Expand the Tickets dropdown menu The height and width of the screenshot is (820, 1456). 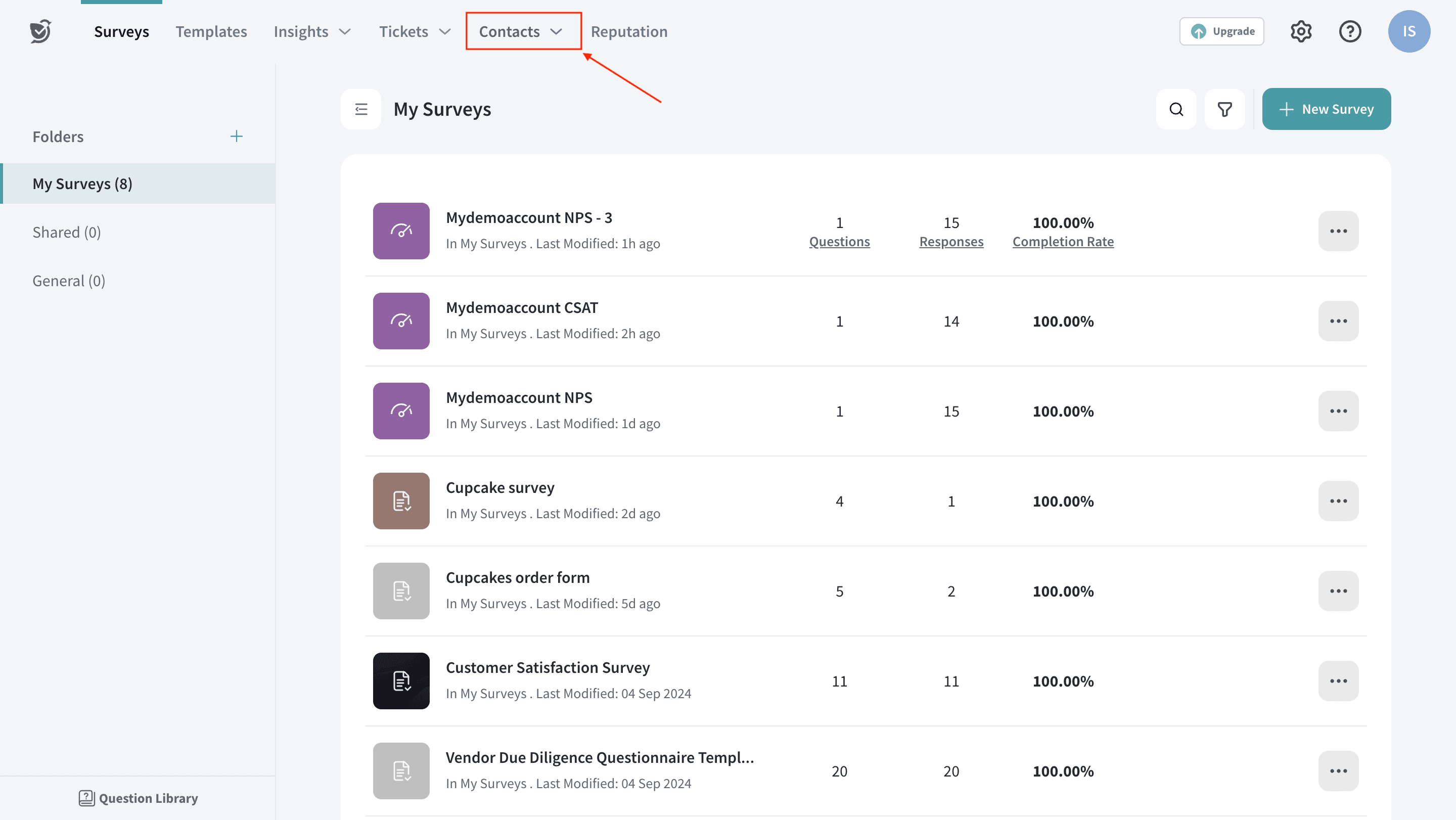pyautogui.click(x=415, y=32)
